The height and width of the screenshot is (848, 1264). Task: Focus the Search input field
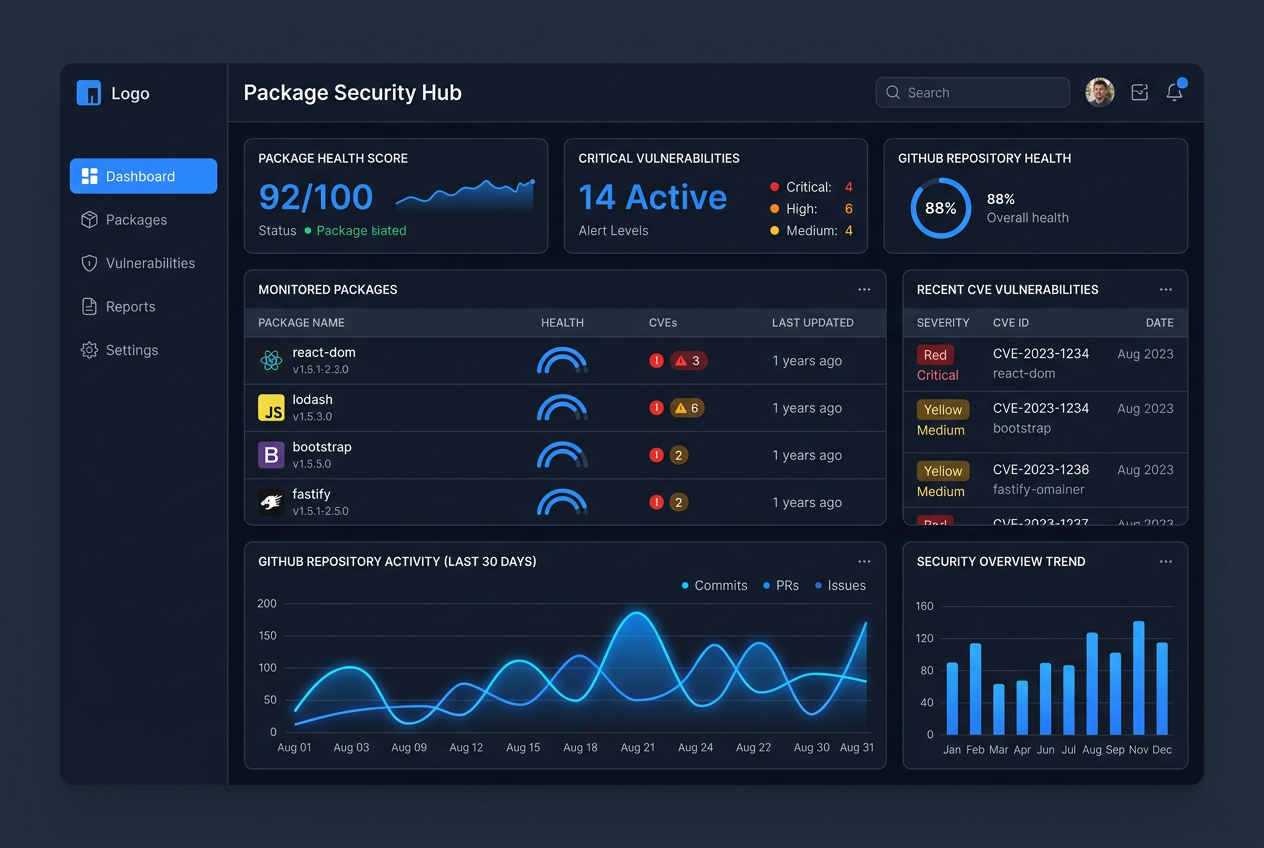(972, 92)
